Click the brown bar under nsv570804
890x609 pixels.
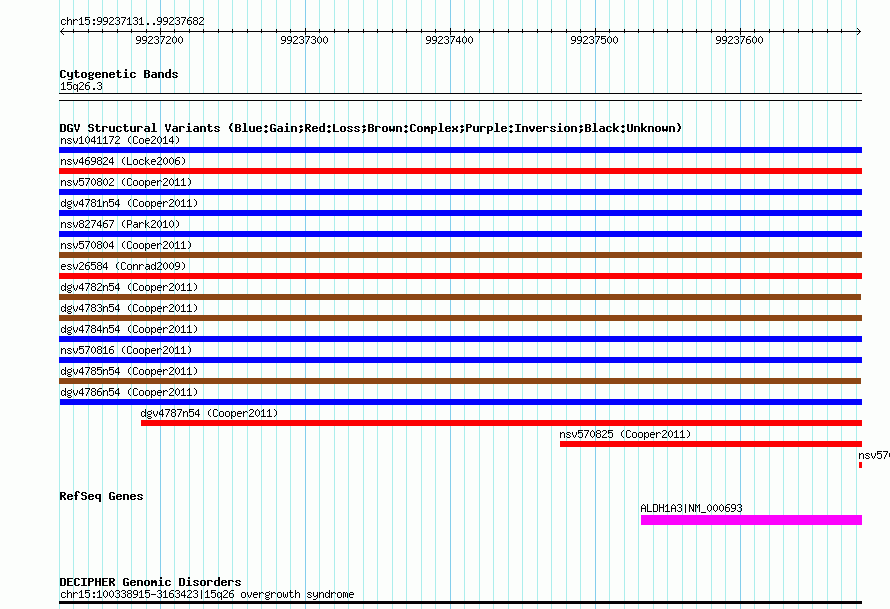tap(460, 255)
